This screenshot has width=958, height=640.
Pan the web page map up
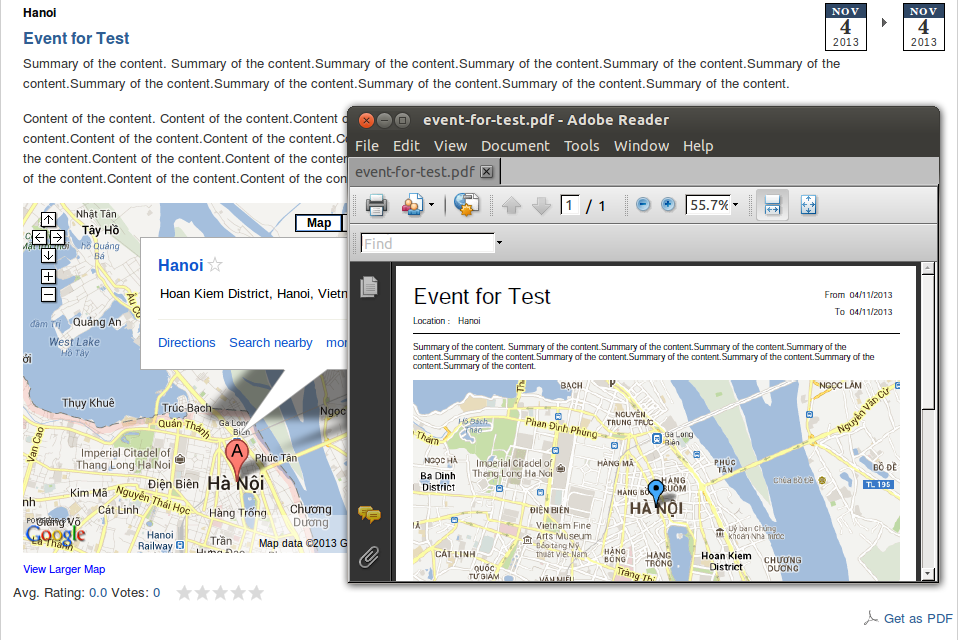[48, 219]
